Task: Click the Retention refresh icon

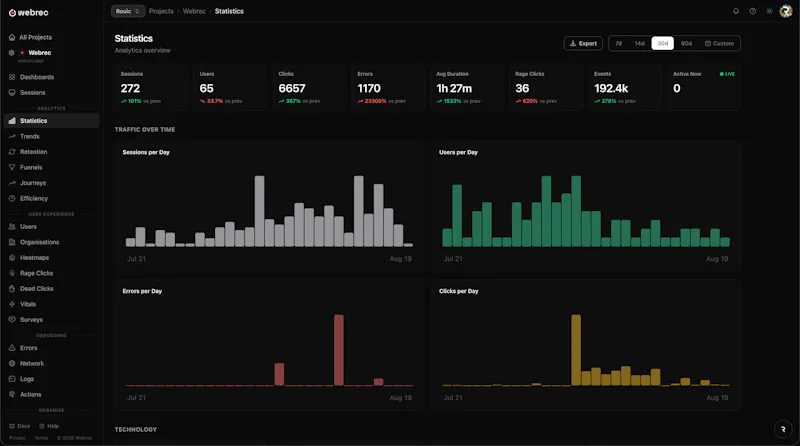Action: (12, 152)
